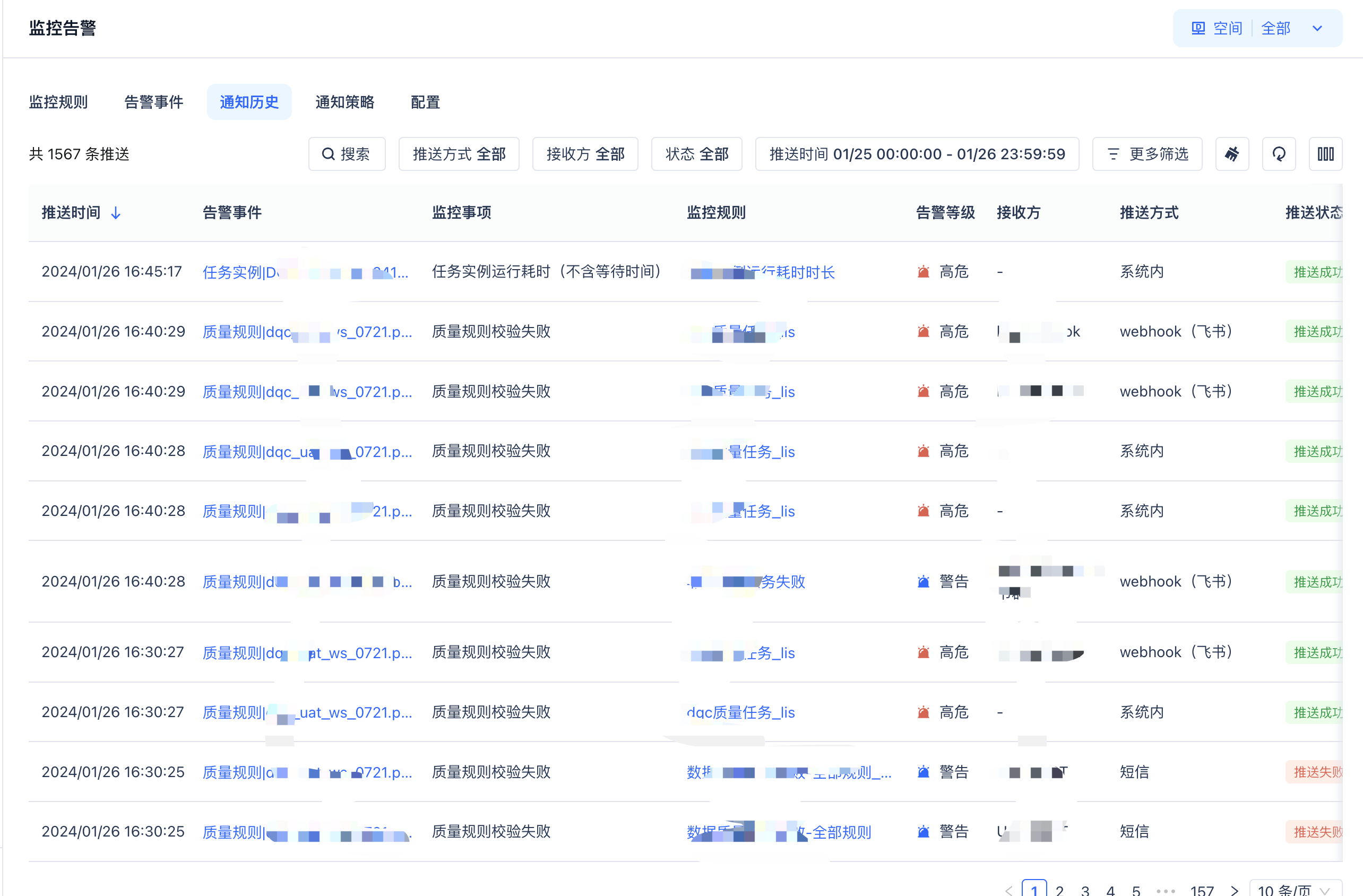The width and height of the screenshot is (1363, 896).
Task: Go to page 2 in pagination
Action: [x=1059, y=890]
